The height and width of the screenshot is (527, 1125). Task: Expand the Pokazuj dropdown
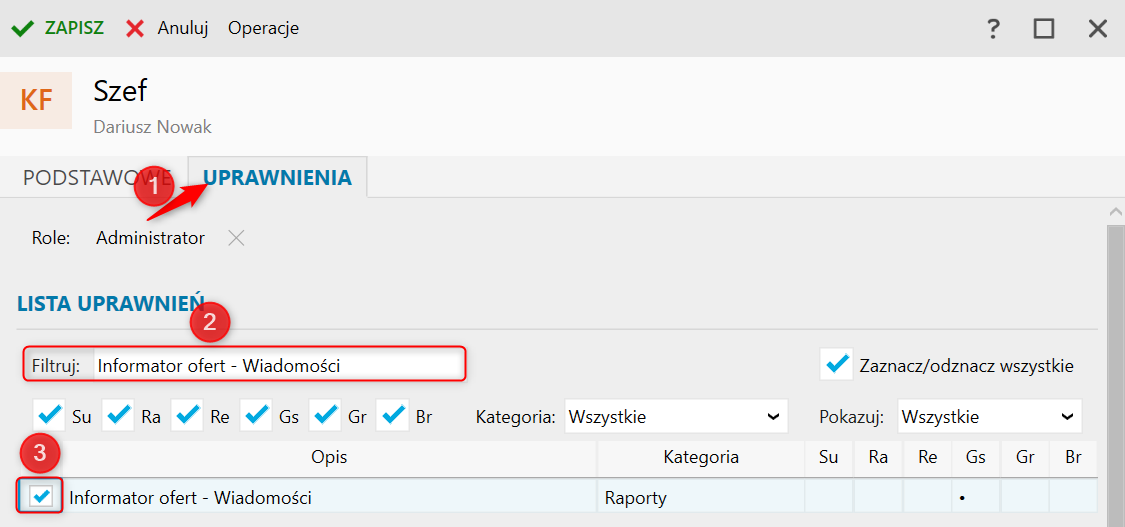click(x=989, y=416)
